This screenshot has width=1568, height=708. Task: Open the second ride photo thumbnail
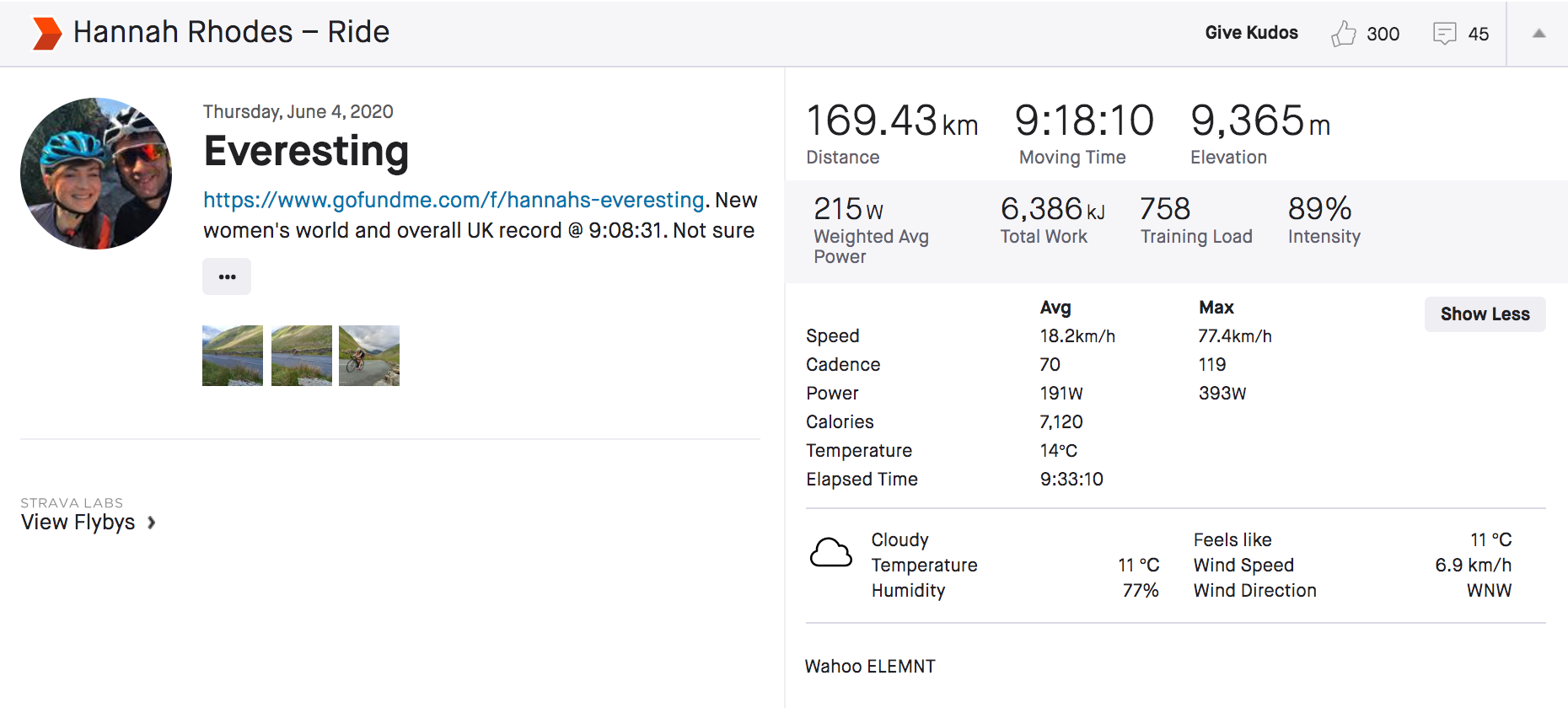[302, 356]
